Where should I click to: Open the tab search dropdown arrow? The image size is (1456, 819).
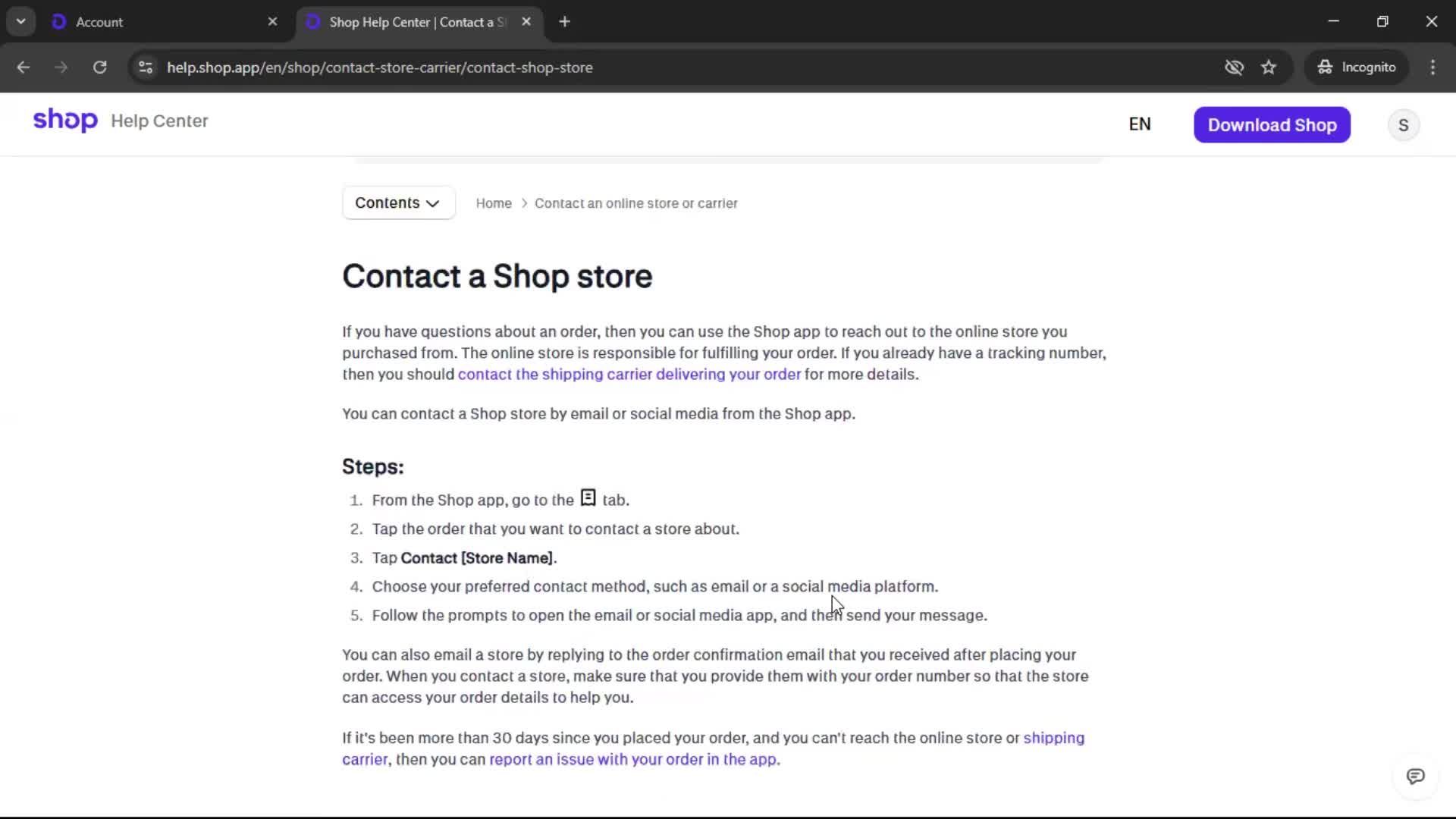point(20,22)
